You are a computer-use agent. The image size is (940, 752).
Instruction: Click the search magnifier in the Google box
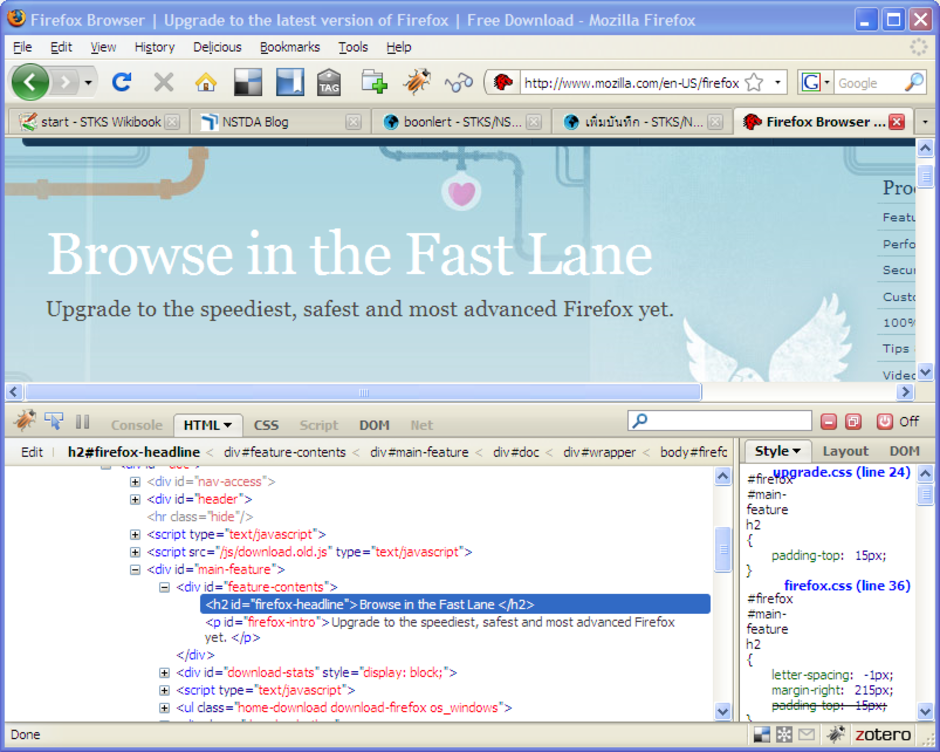pos(914,82)
